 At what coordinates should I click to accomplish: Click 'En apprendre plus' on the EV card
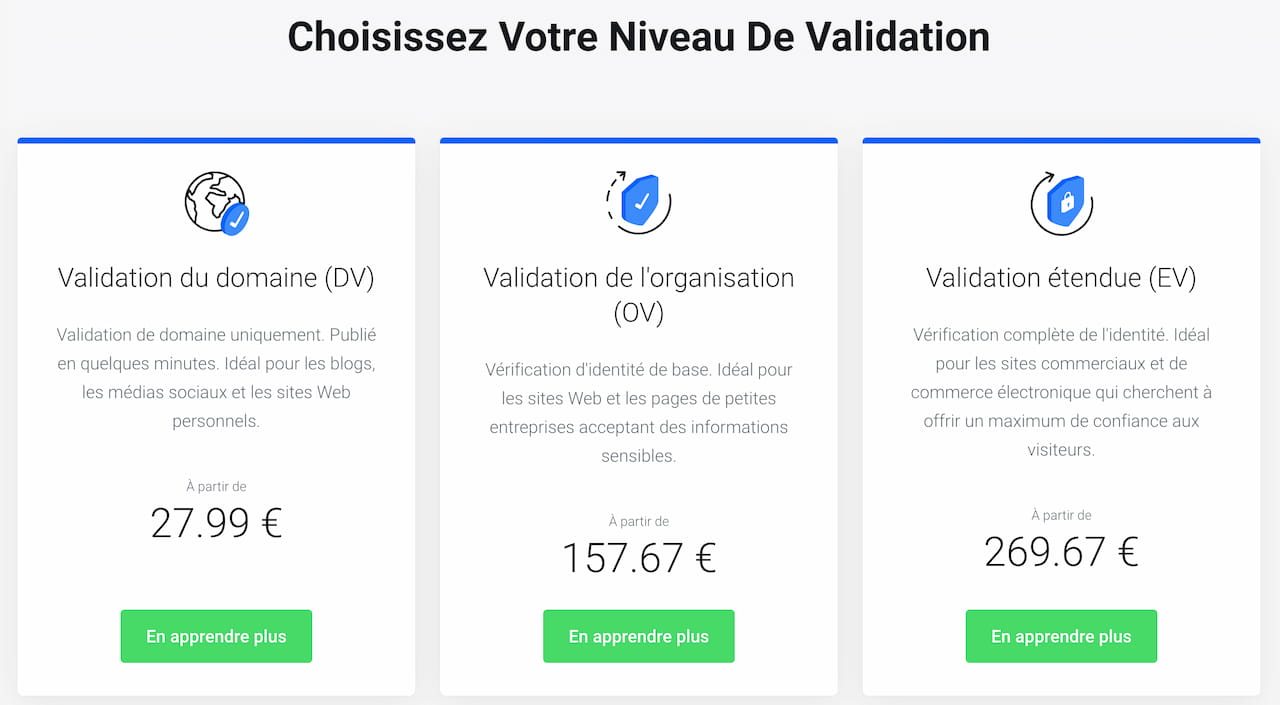click(1061, 636)
